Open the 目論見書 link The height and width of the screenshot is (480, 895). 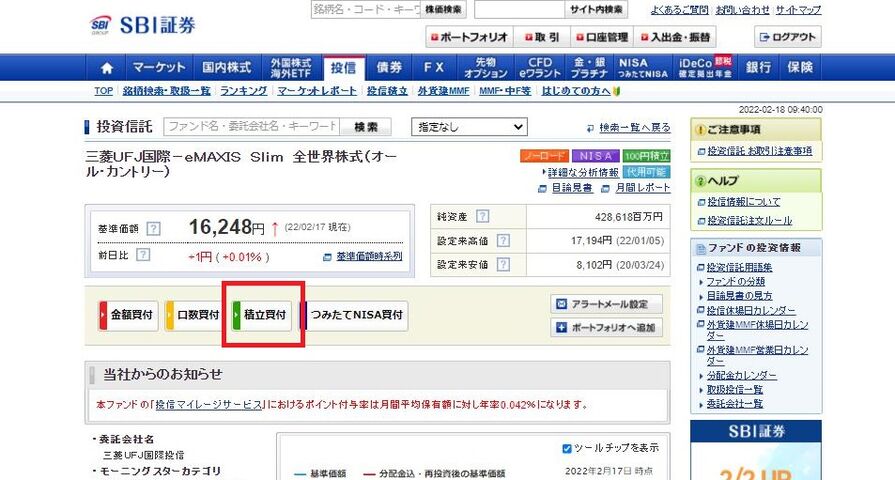(x=572, y=188)
